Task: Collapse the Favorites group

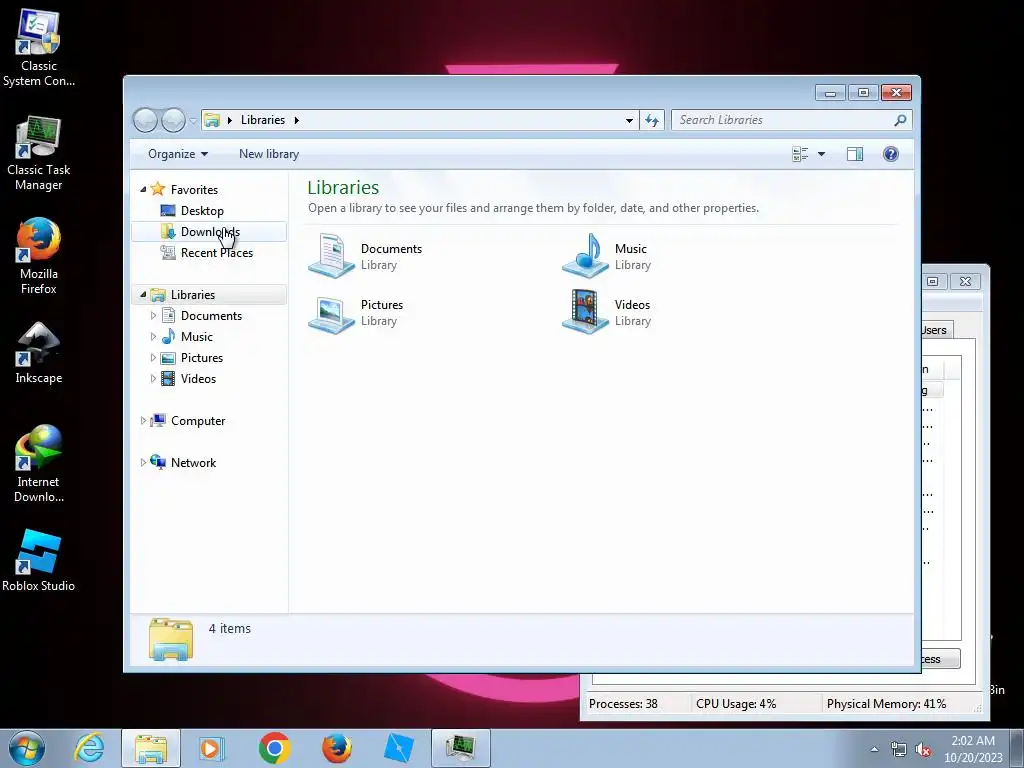Action: pos(143,189)
